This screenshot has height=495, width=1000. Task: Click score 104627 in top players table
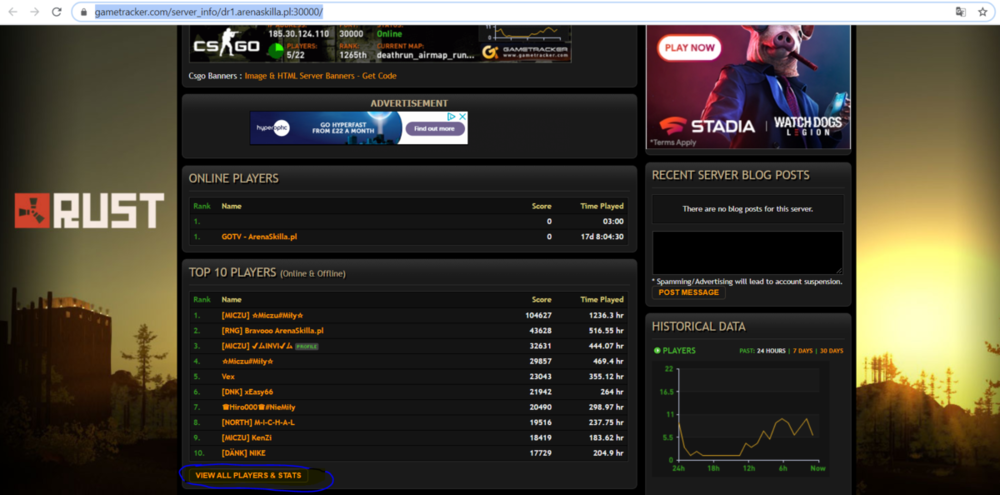tap(538, 315)
